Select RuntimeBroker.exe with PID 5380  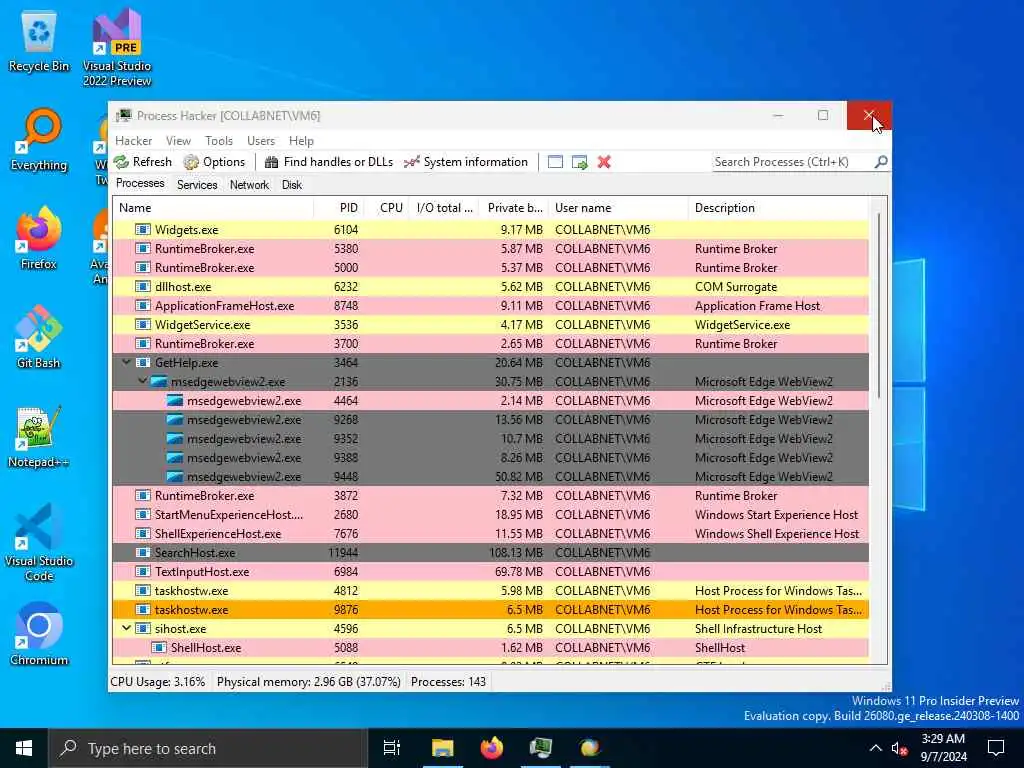(490, 248)
